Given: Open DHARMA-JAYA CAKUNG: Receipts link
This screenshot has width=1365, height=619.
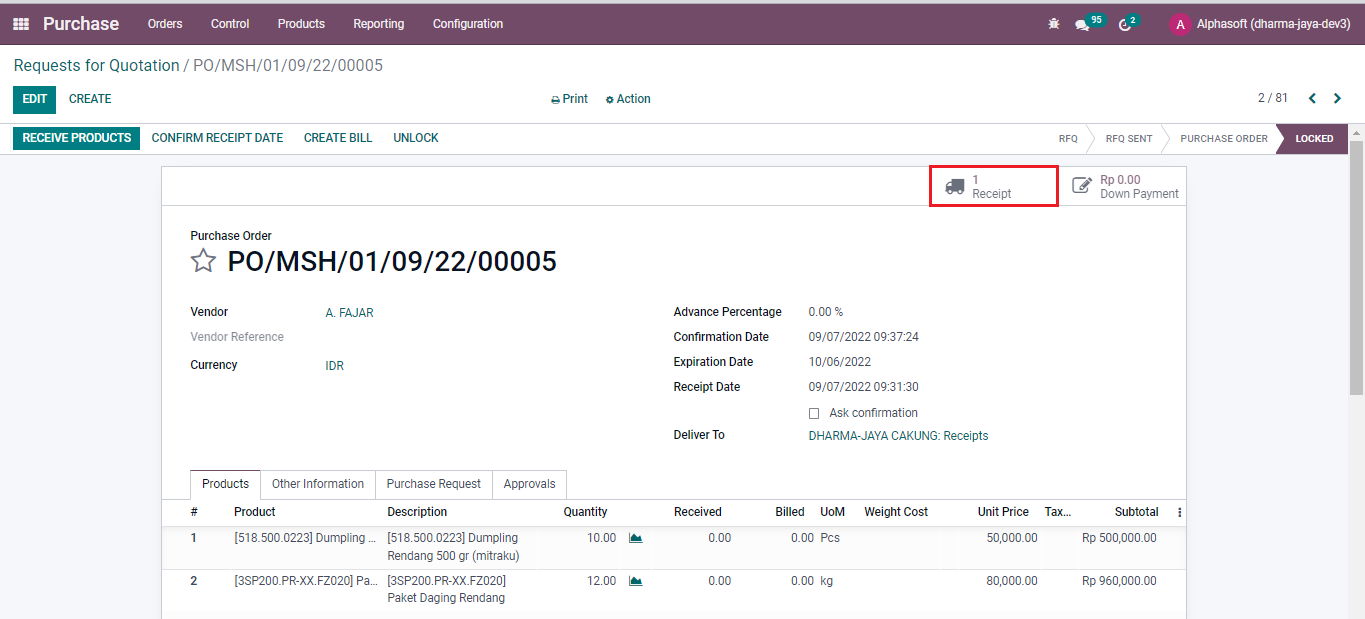Looking at the screenshot, I should (x=898, y=436).
